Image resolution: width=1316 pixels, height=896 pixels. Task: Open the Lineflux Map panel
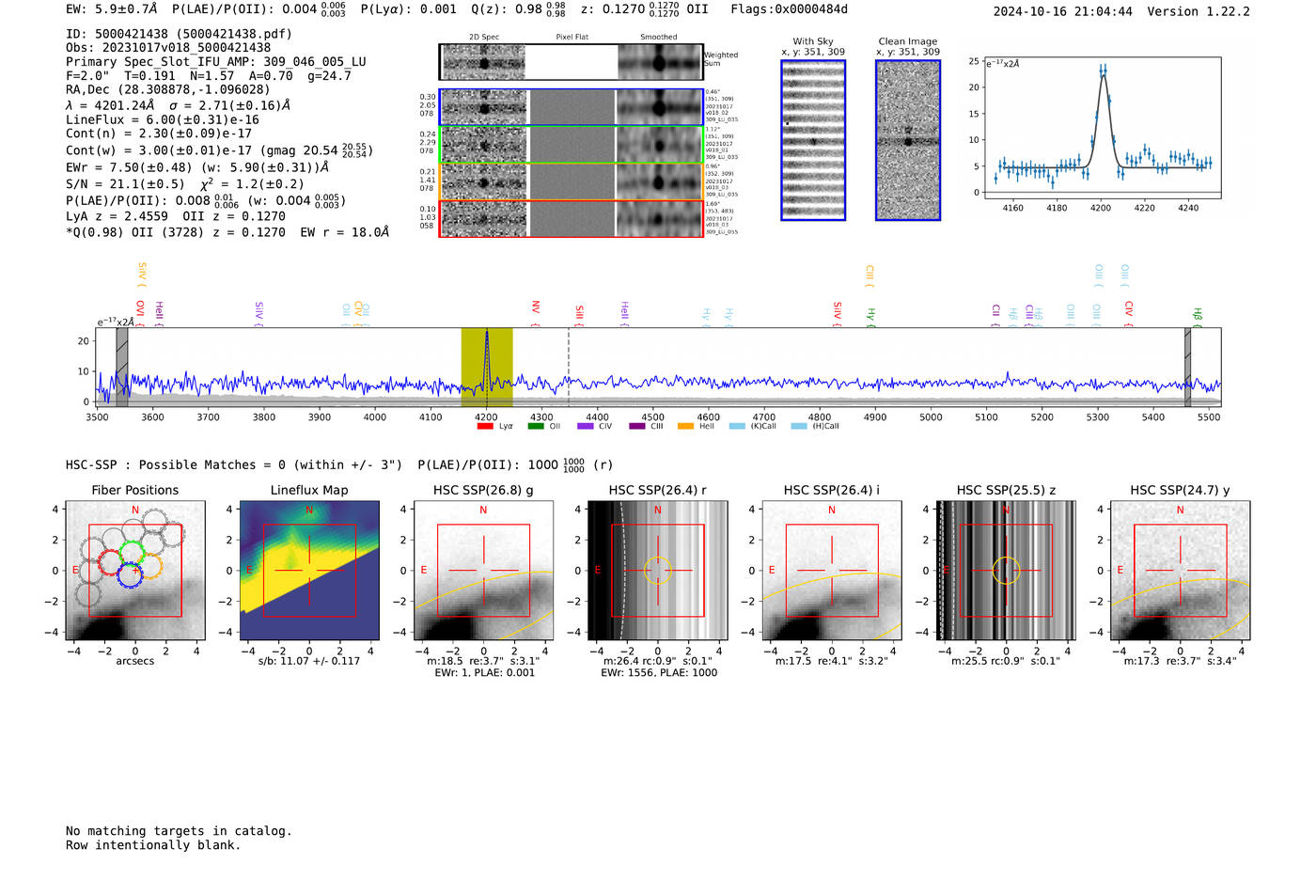309,570
